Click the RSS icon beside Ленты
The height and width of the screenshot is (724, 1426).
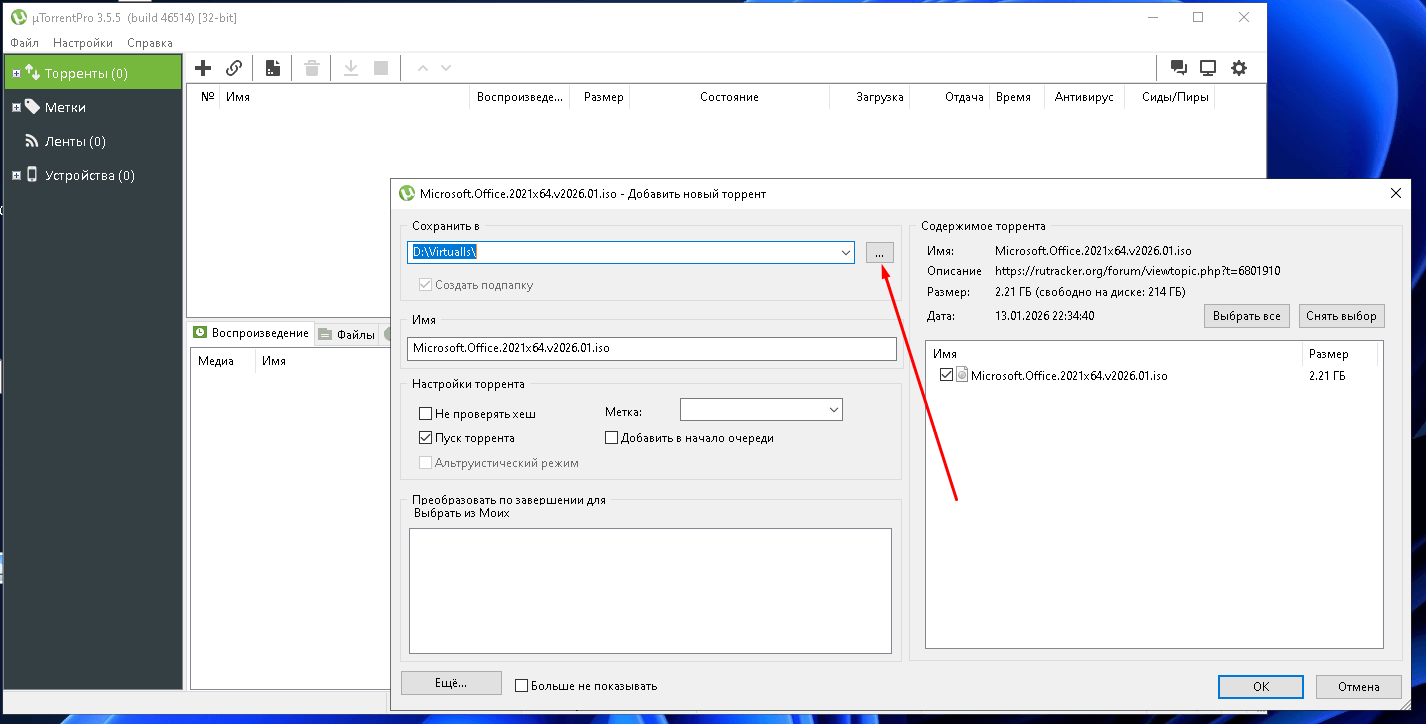32,141
